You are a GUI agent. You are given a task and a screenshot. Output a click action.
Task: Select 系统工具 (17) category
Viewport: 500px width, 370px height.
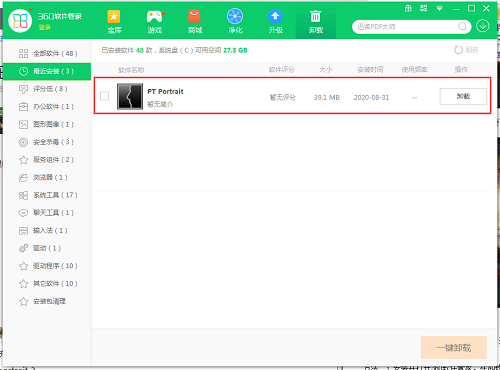(47, 195)
